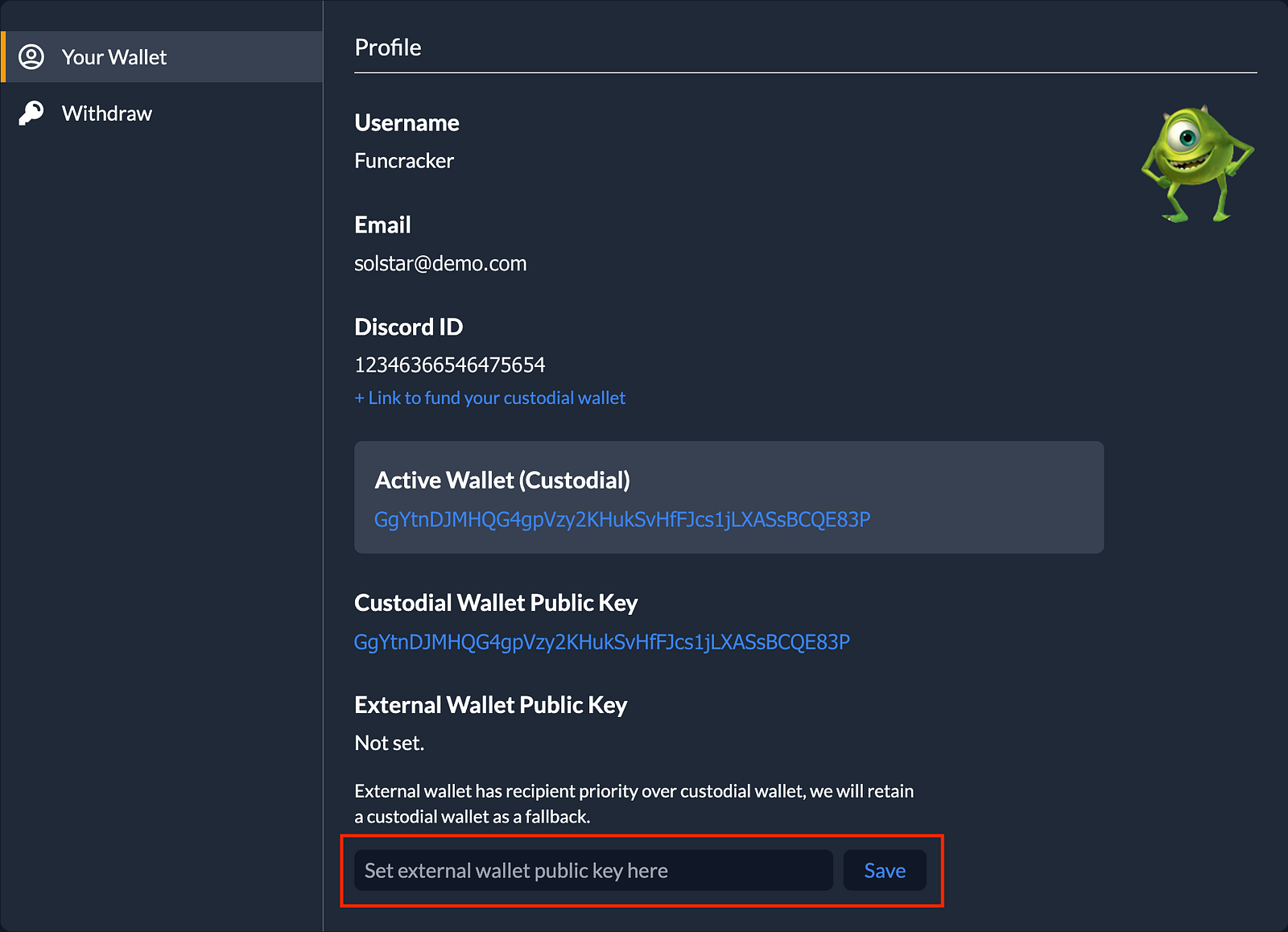This screenshot has width=1288, height=932.
Task: Open the Link to fund your custodial wallet
Action: [x=489, y=398]
